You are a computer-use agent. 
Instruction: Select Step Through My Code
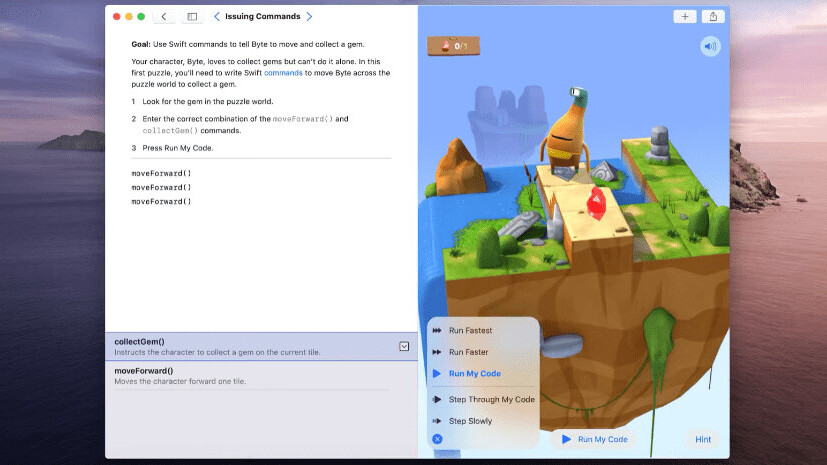(490, 399)
